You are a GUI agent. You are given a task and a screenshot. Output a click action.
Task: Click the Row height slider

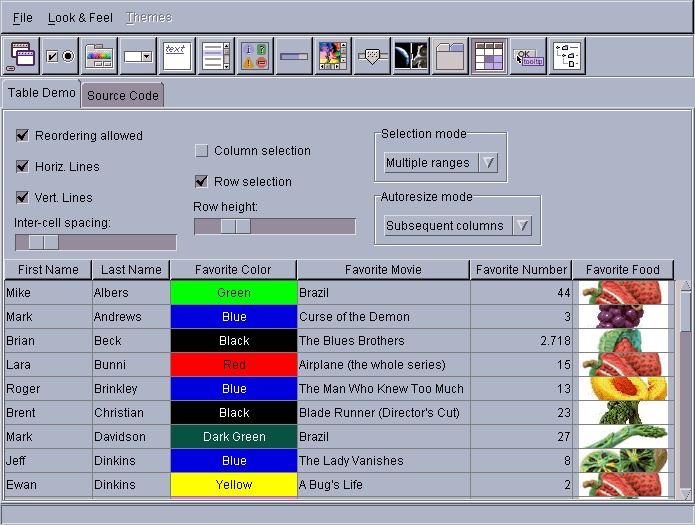pyautogui.click(x=275, y=226)
